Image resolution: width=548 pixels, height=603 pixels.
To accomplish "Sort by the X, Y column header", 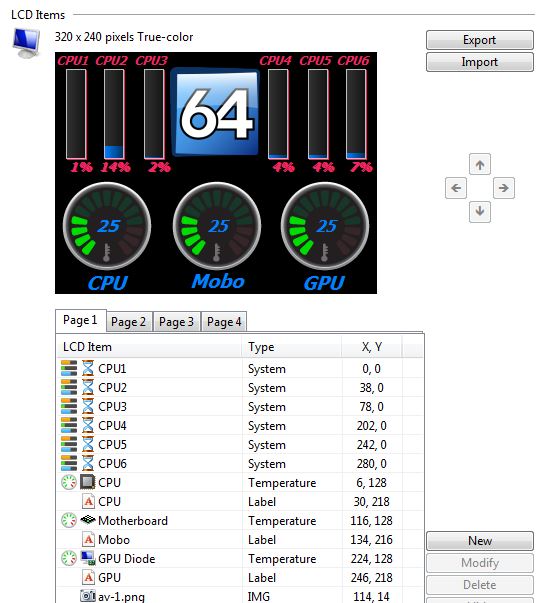I will click(372, 347).
